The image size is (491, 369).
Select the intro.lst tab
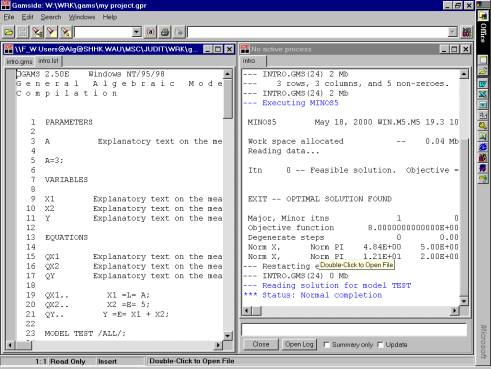(x=48, y=61)
